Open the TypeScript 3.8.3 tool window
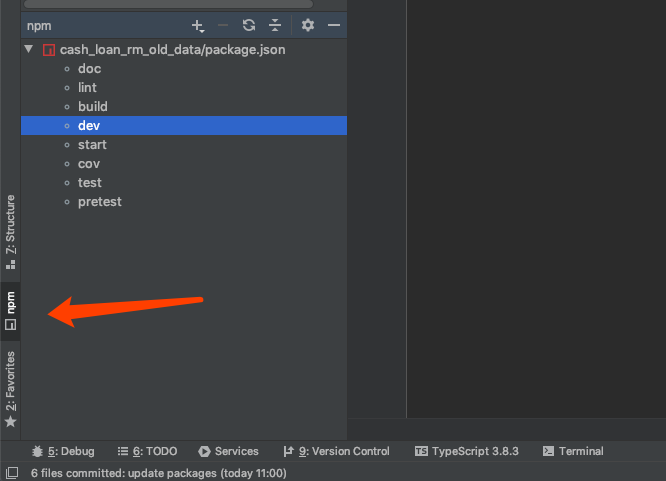 click(x=466, y=451)
